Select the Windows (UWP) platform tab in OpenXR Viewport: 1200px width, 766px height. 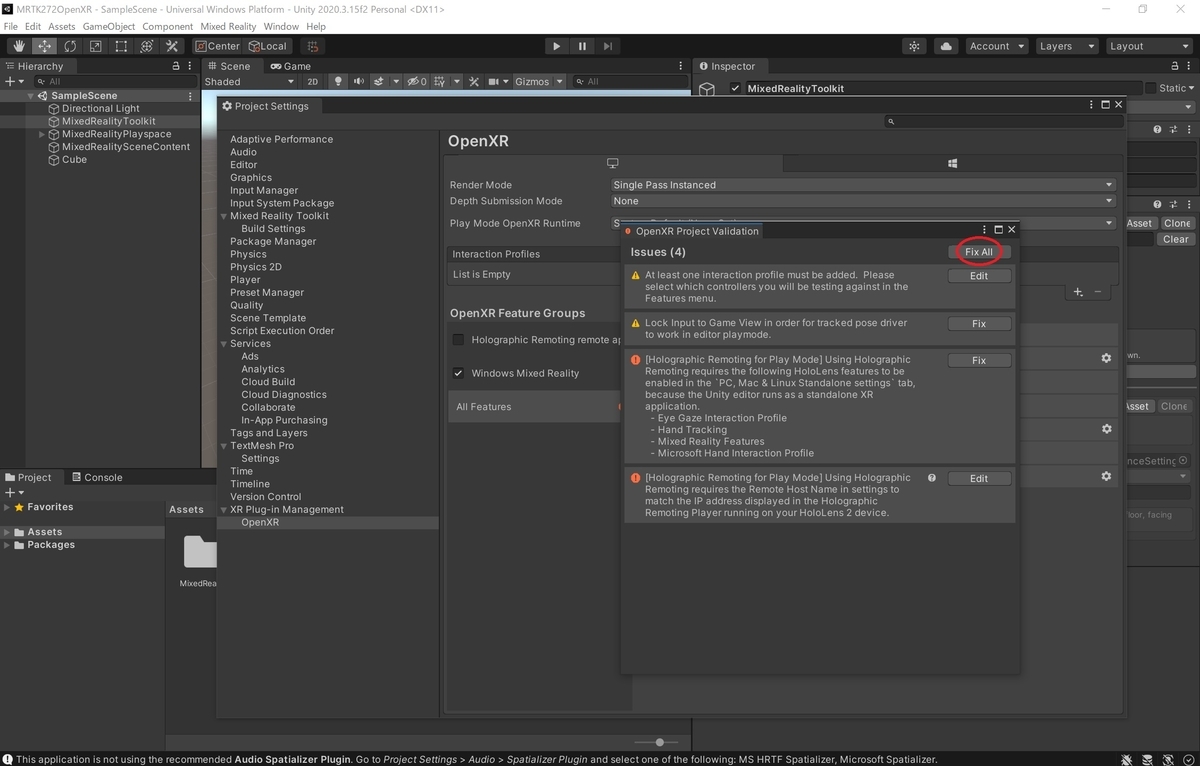pos(953,163)
